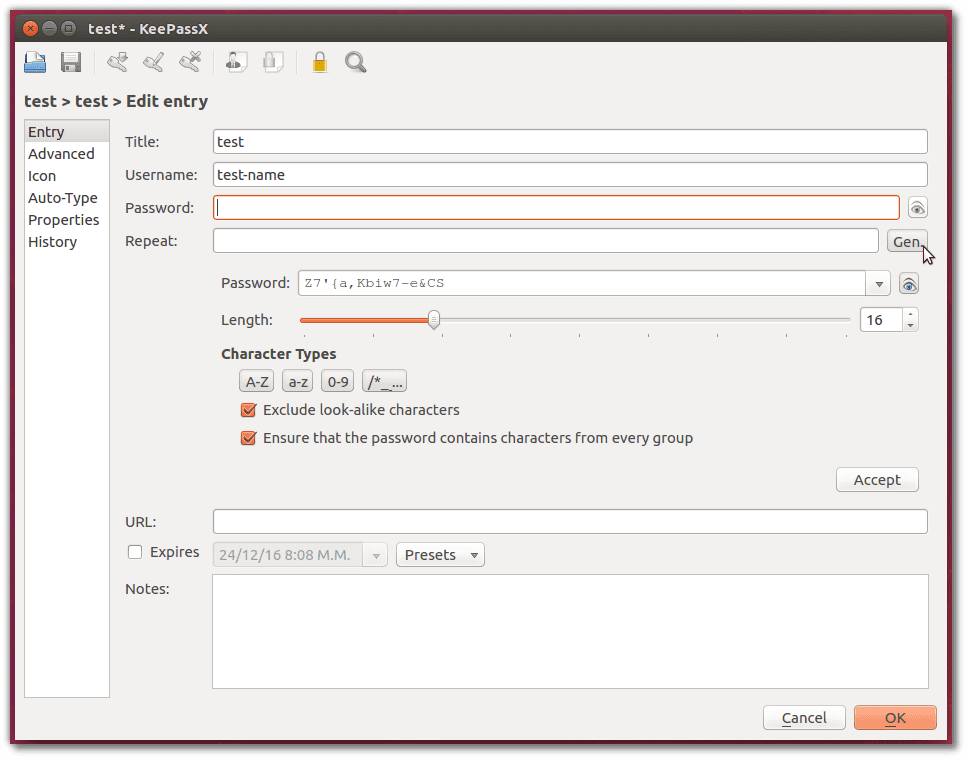Uncheck Exclude look-alike characters
This screenshot has height=760, width=968.
coord(248,410)
